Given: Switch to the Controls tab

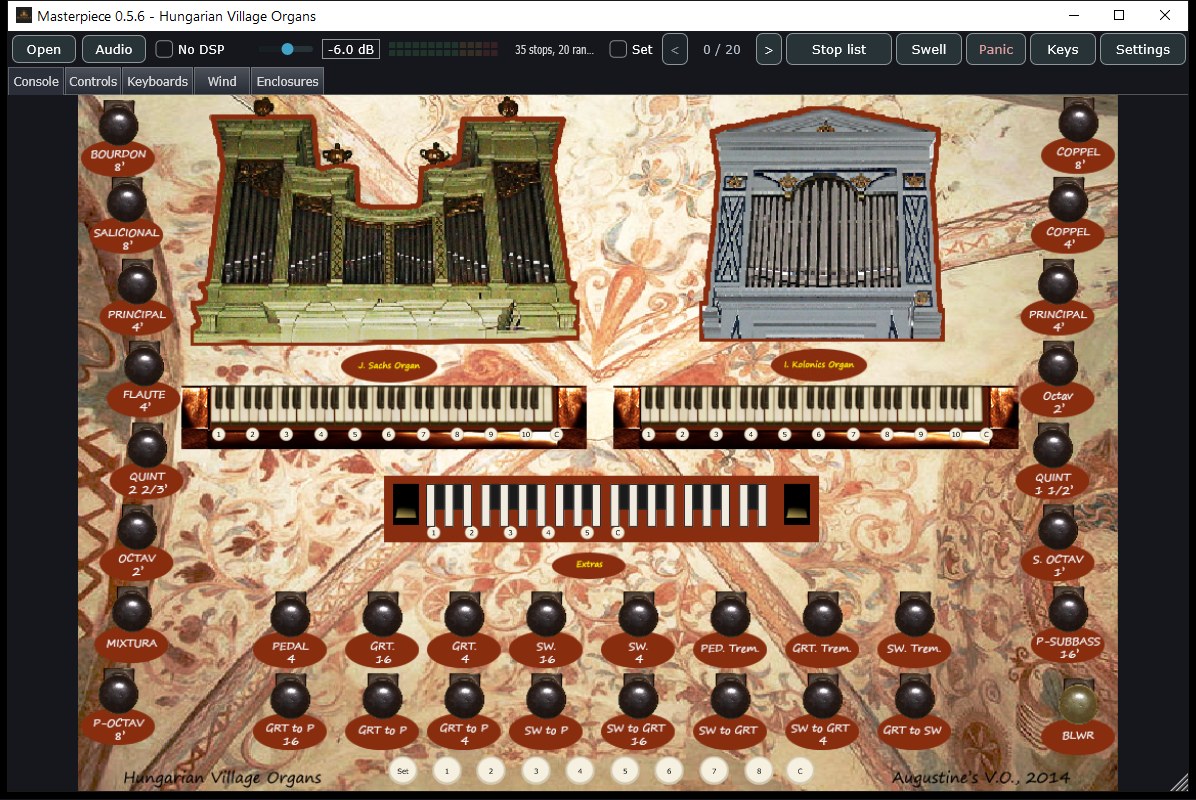Looking at the screenshot, I should pos(93,81).
